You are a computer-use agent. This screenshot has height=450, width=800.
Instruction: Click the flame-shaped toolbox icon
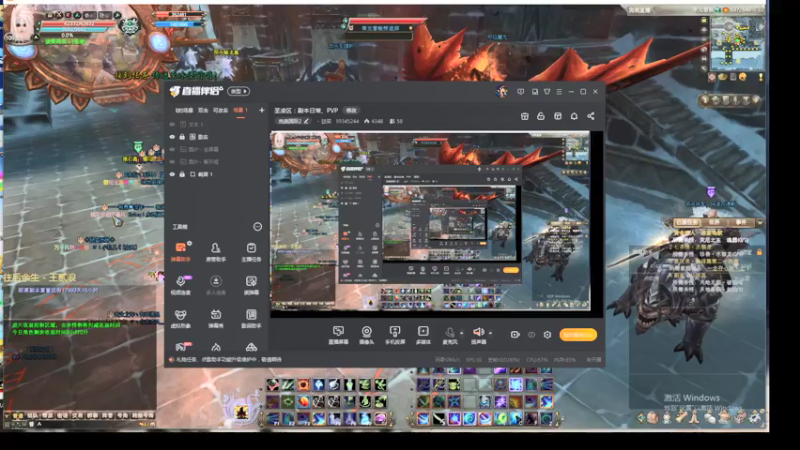pyautogui.click(x=216, y=347)
